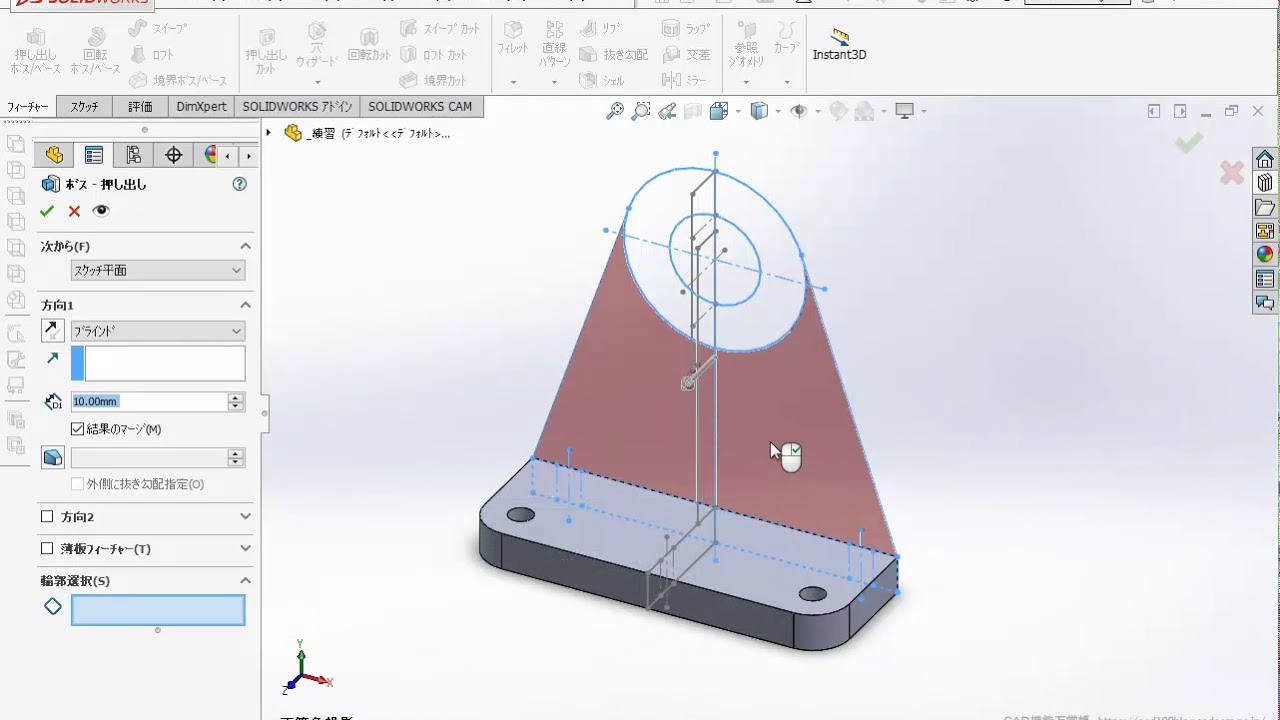
Task: Toggle detailed preview eye icon
Action: point(101,211)
